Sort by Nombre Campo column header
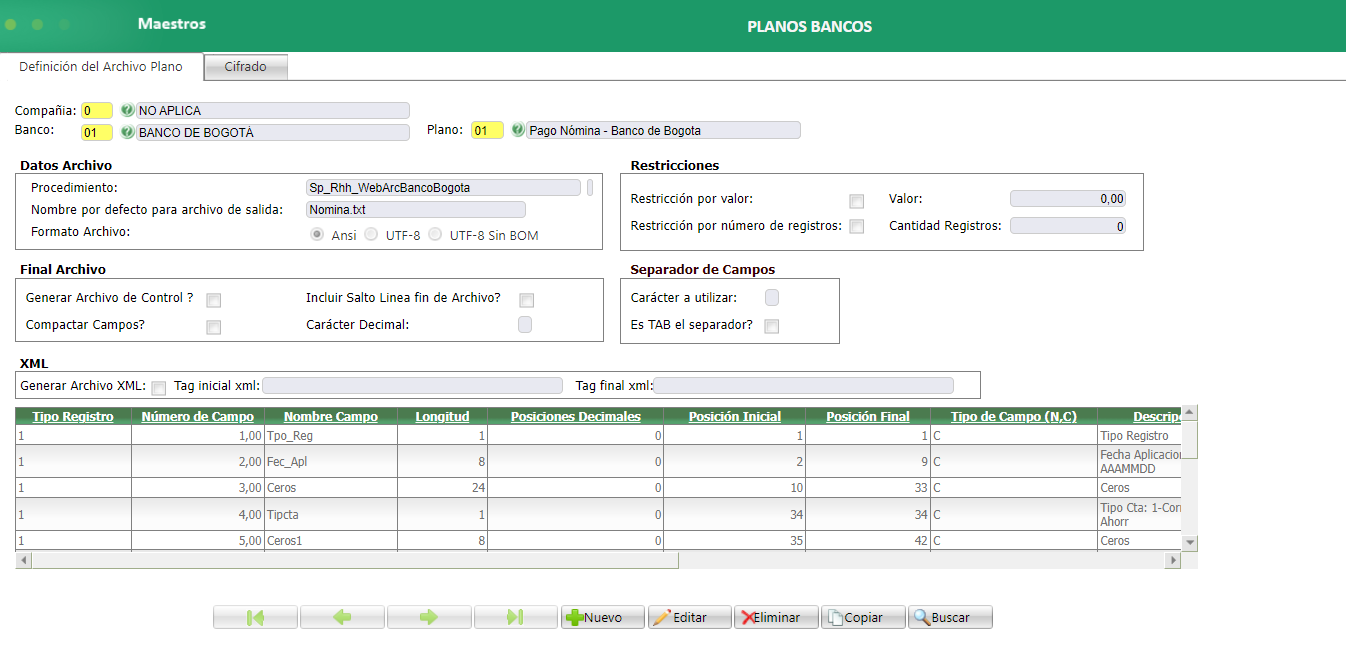This screenshot has width=1346, height=648. pyautogui.click(x=331, y=416)
